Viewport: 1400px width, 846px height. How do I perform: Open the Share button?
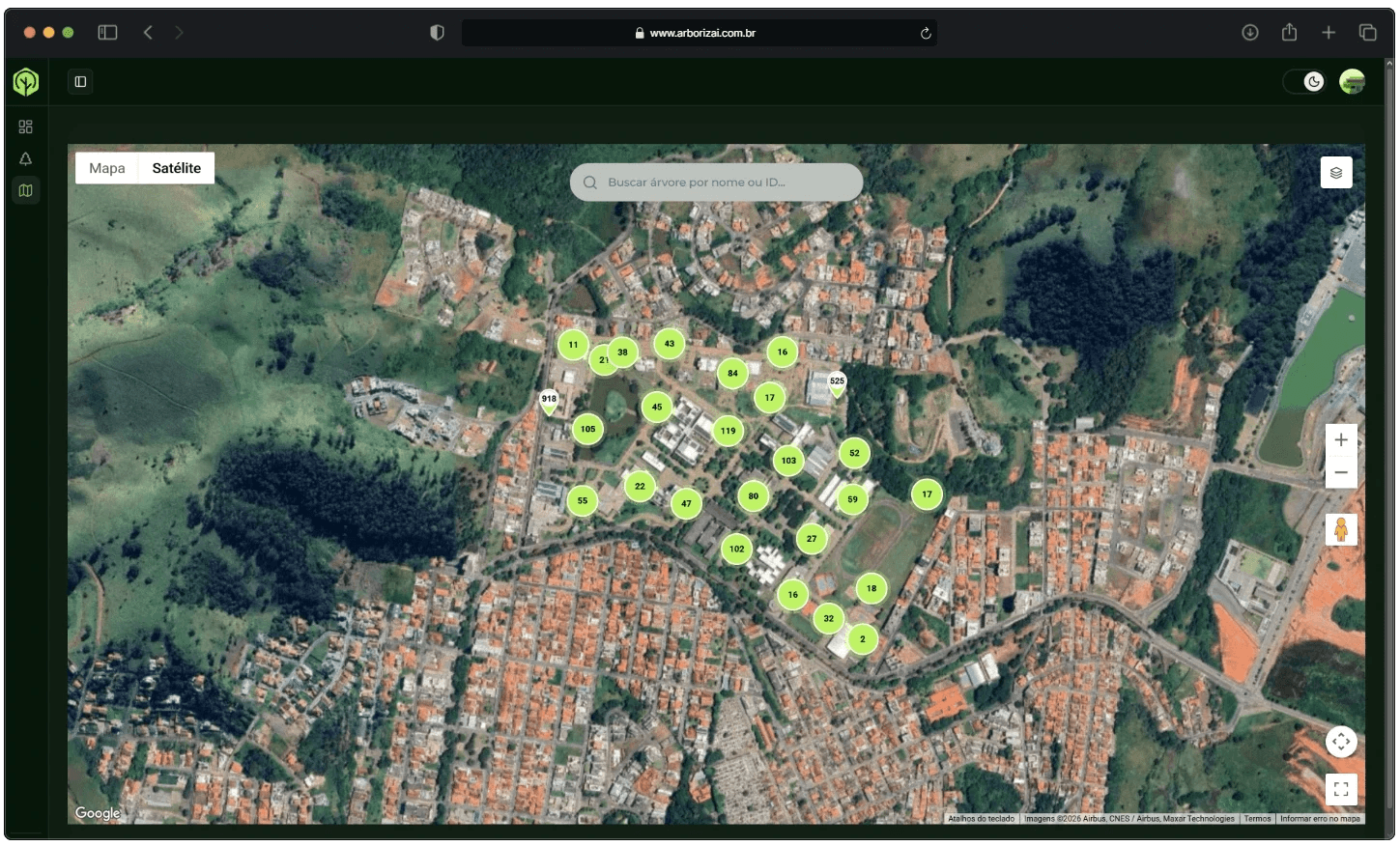[x=1289, y=32]
